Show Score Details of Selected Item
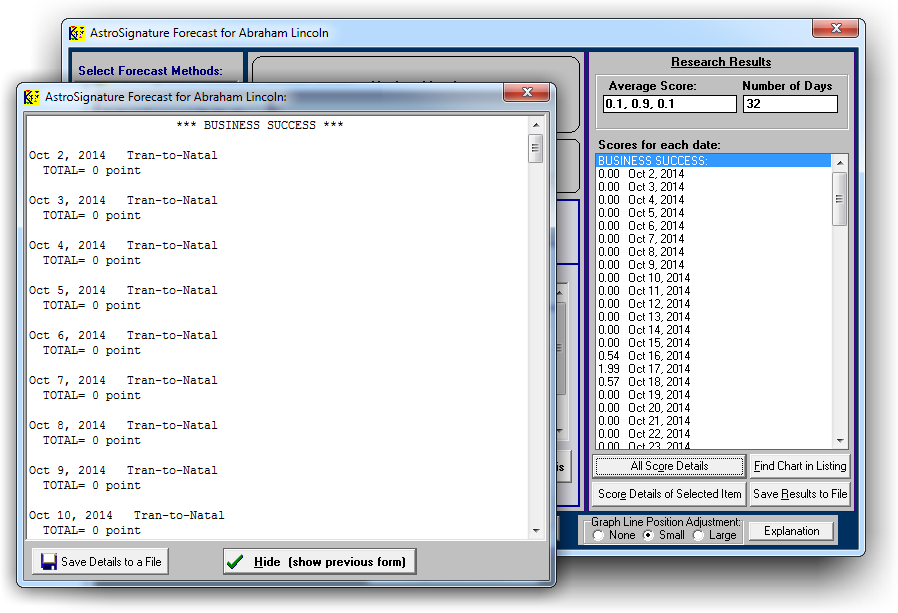 pos(669,494)
